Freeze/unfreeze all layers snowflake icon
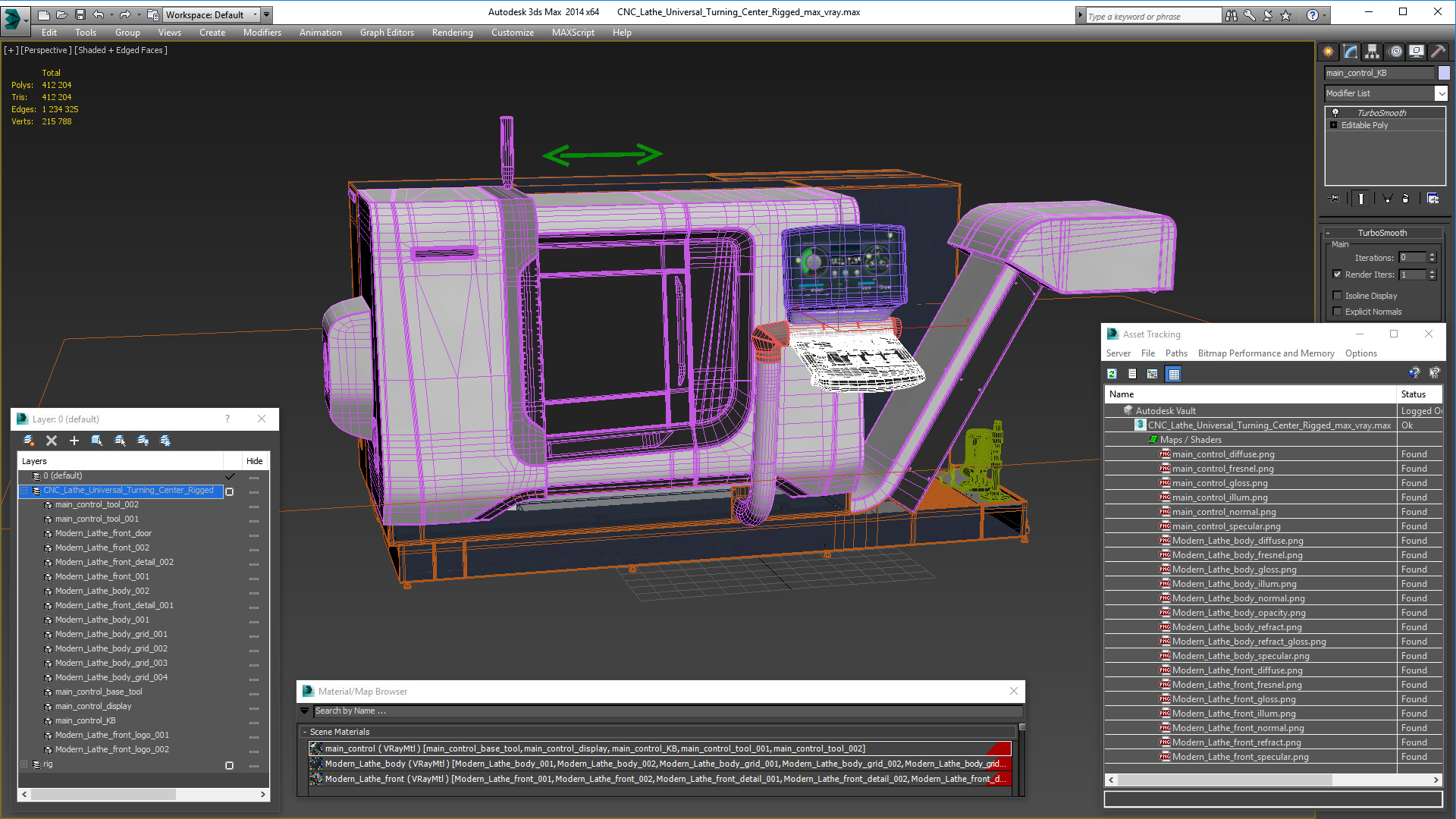 click(x=165, y=441)
